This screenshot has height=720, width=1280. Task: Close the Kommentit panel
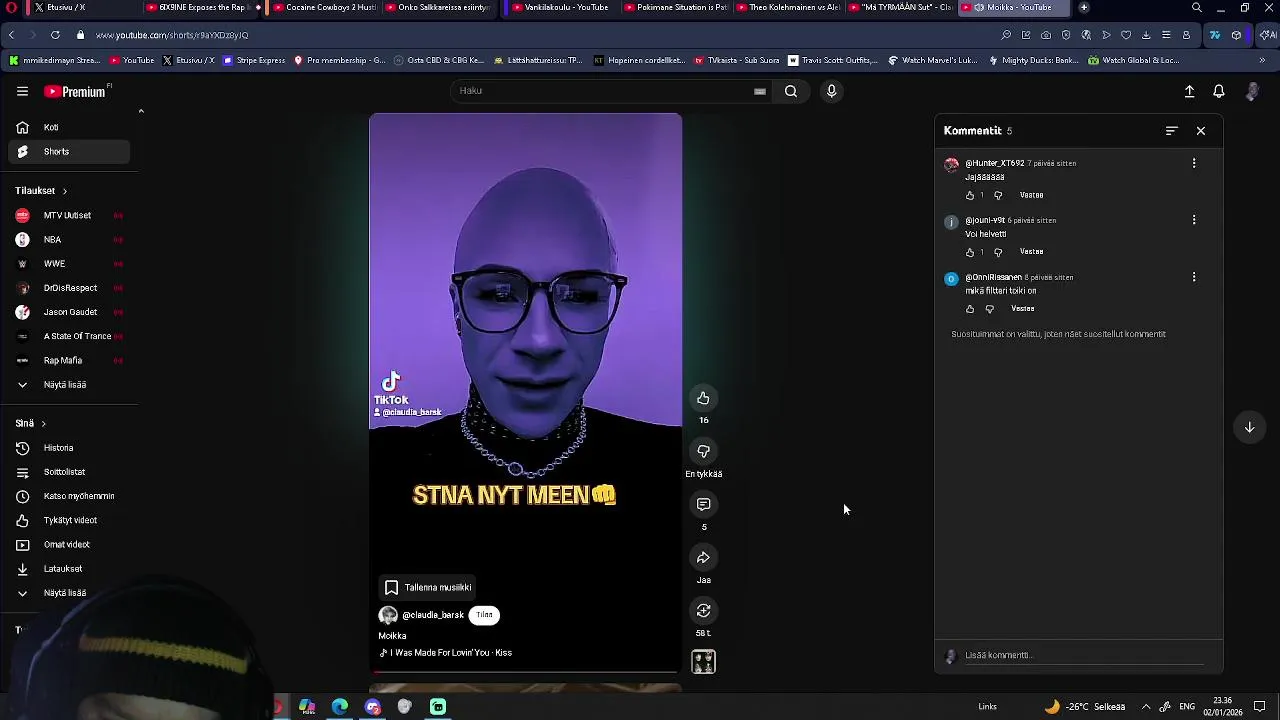(x=1201, y=131)
